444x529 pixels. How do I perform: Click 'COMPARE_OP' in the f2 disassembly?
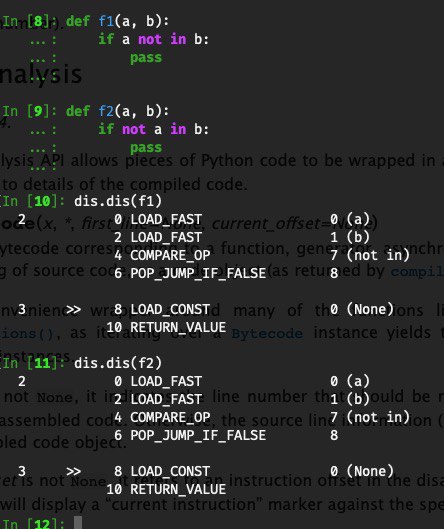coord(170,417)
